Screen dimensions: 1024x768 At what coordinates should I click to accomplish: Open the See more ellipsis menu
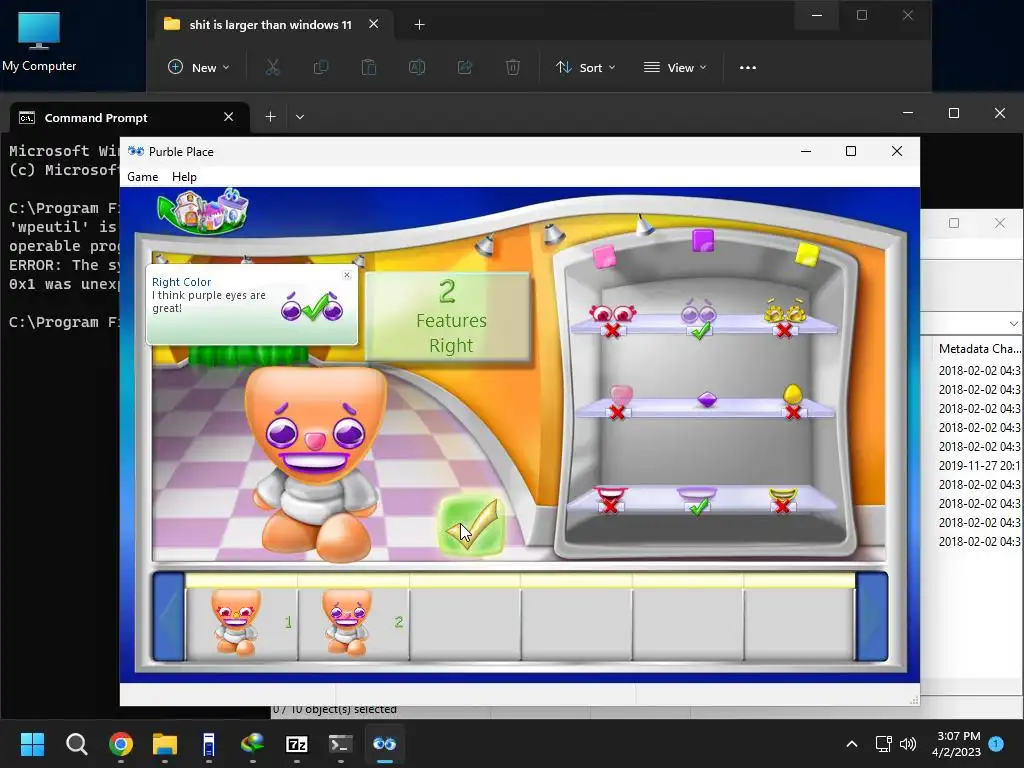tap(748, 67)
